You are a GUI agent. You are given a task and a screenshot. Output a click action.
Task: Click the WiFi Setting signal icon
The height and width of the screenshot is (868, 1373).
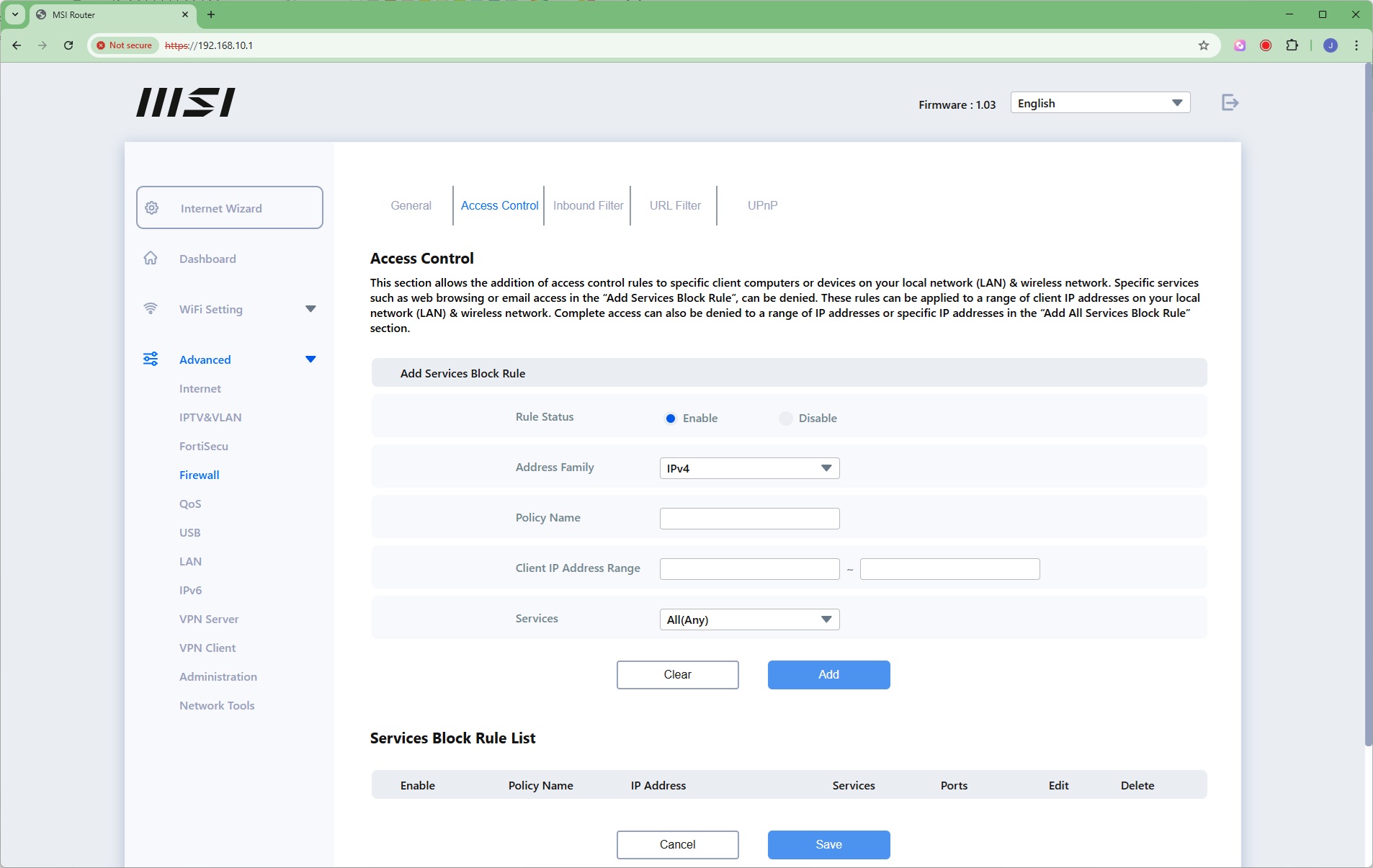[x=151, y=309]
